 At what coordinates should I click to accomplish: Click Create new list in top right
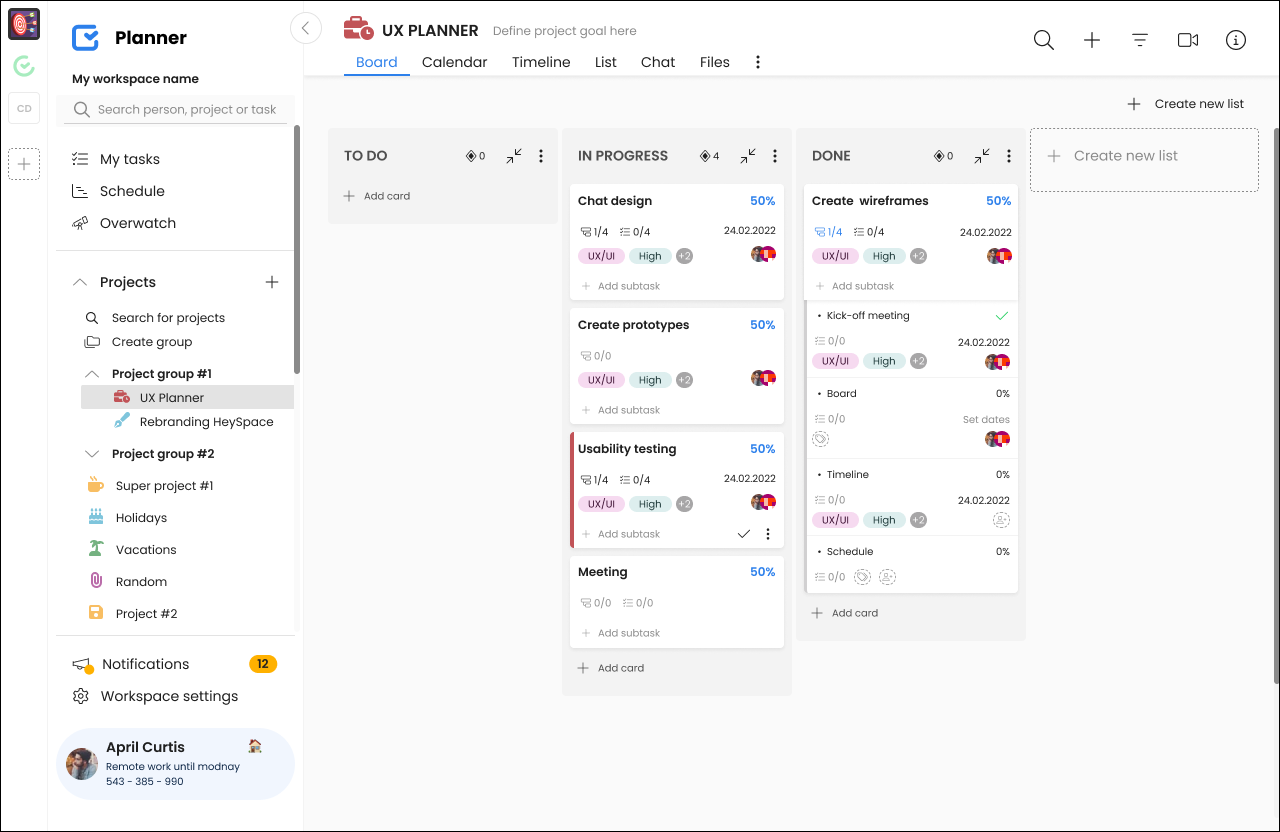(x=1186, y=104)
